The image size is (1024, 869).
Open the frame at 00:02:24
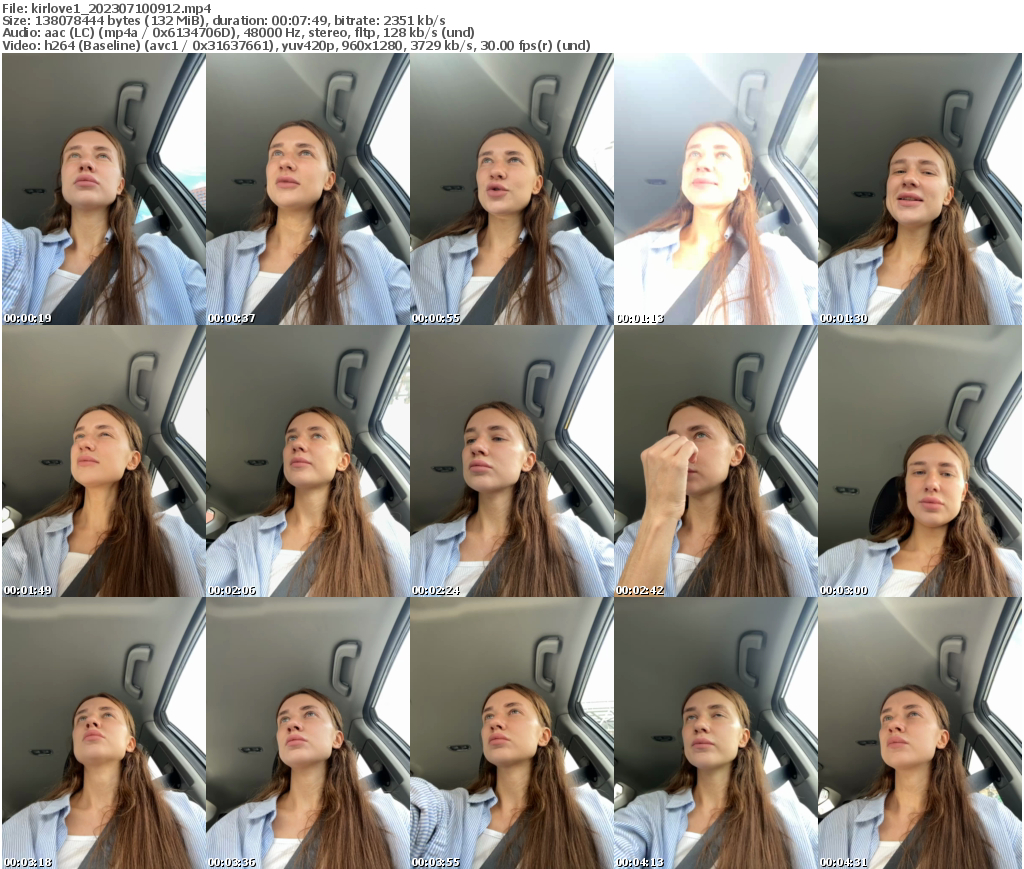tap(512, 458)
